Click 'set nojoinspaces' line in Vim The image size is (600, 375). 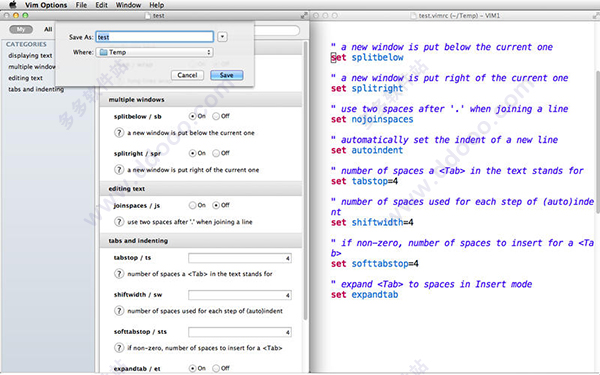pyautogui.click(x=372, y=119)
